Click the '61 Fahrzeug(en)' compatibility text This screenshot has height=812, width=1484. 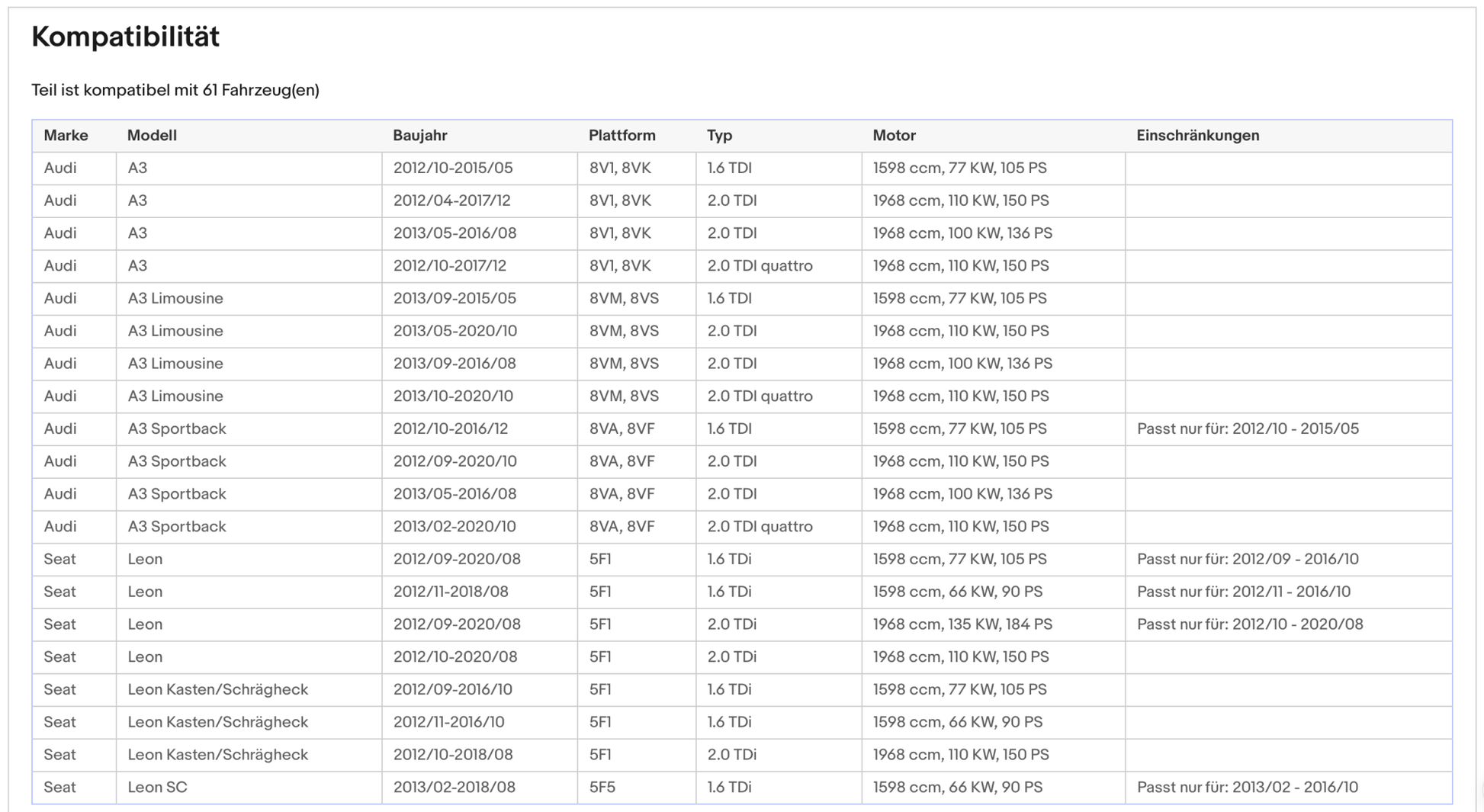click(x=260, y=90)
